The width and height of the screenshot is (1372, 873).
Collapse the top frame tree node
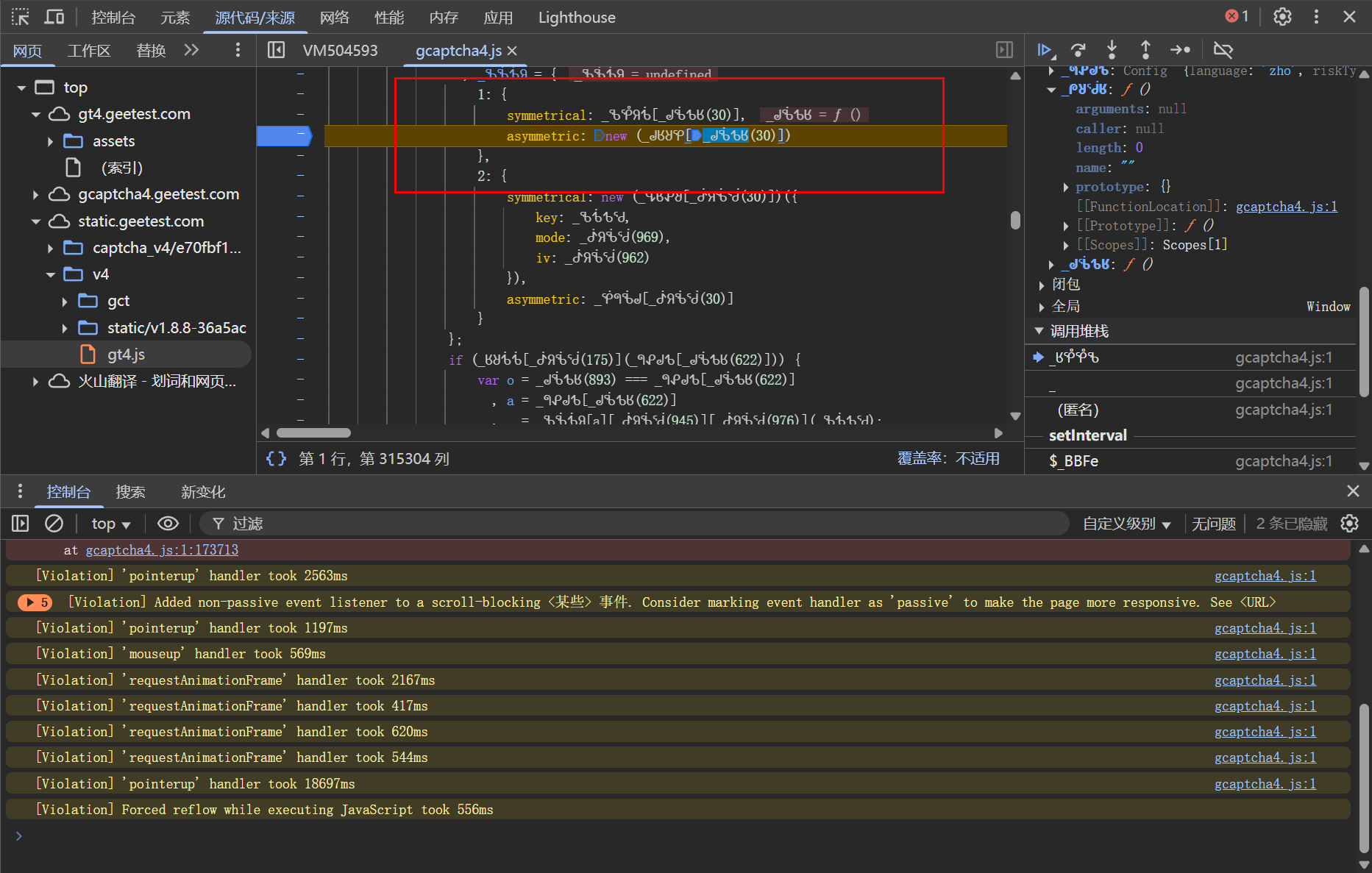pyautogui.click(x=21, y=88)
